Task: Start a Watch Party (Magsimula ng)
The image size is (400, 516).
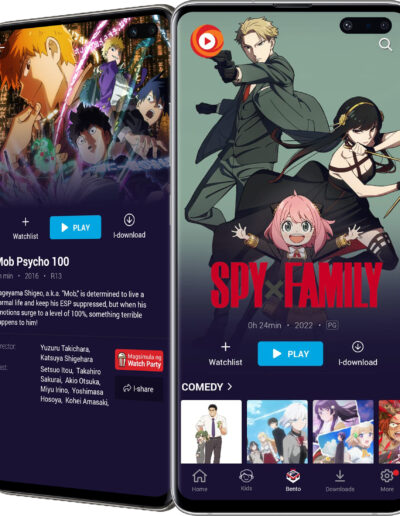Action: pos(139,360)
